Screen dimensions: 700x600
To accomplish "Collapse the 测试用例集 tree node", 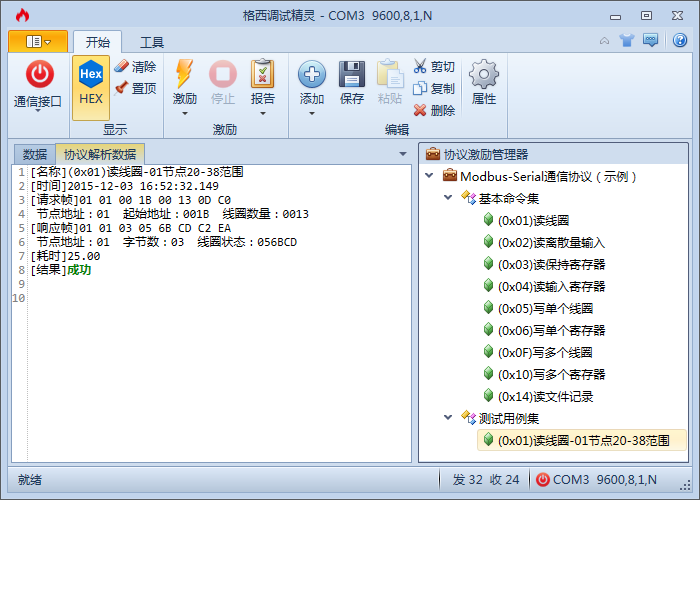I will coord(448,417).
